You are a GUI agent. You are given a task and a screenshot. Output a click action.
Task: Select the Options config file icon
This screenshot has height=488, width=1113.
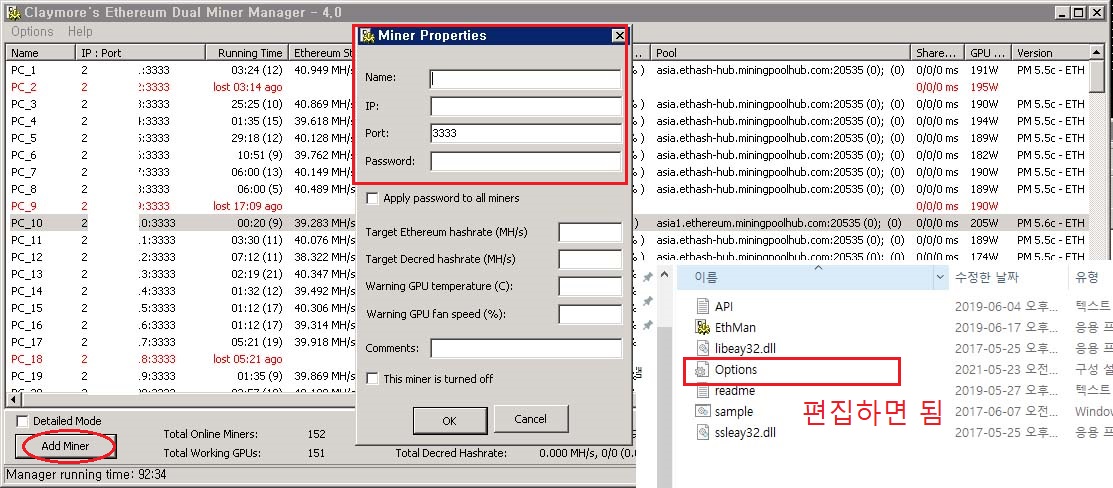pyautogui.click(x=703, y=369)
